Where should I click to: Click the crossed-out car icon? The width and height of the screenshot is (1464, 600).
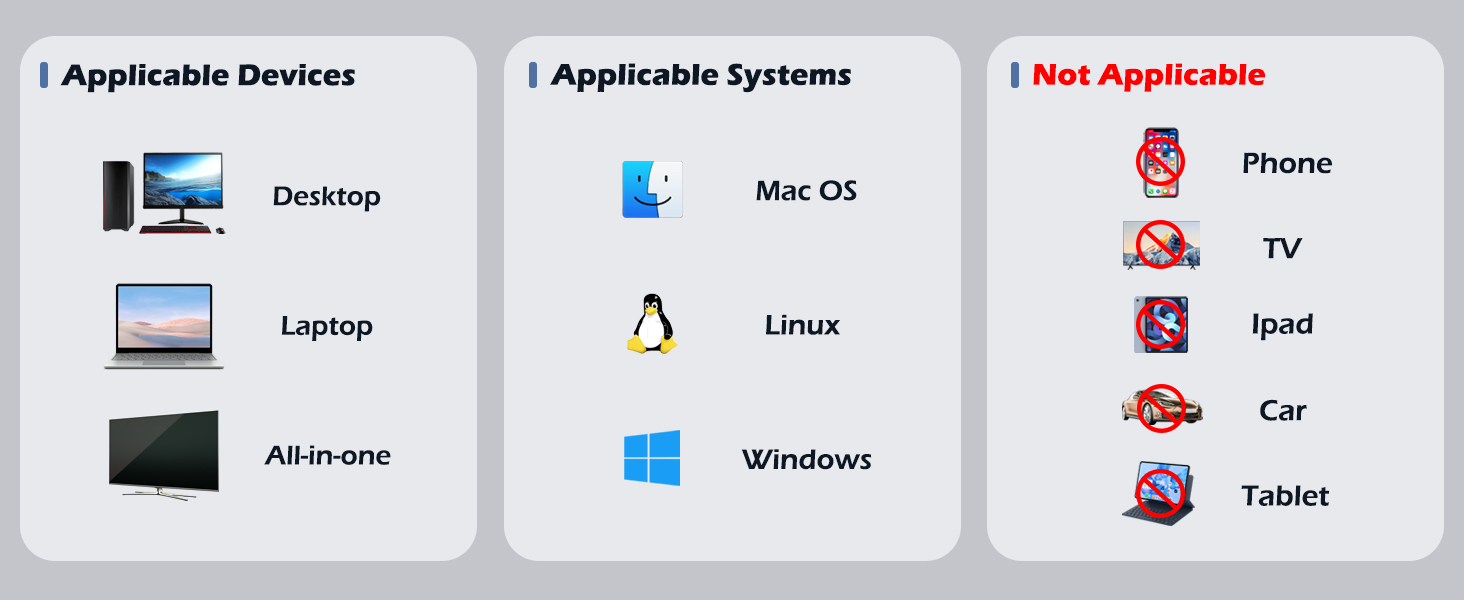pos(1161,408)
